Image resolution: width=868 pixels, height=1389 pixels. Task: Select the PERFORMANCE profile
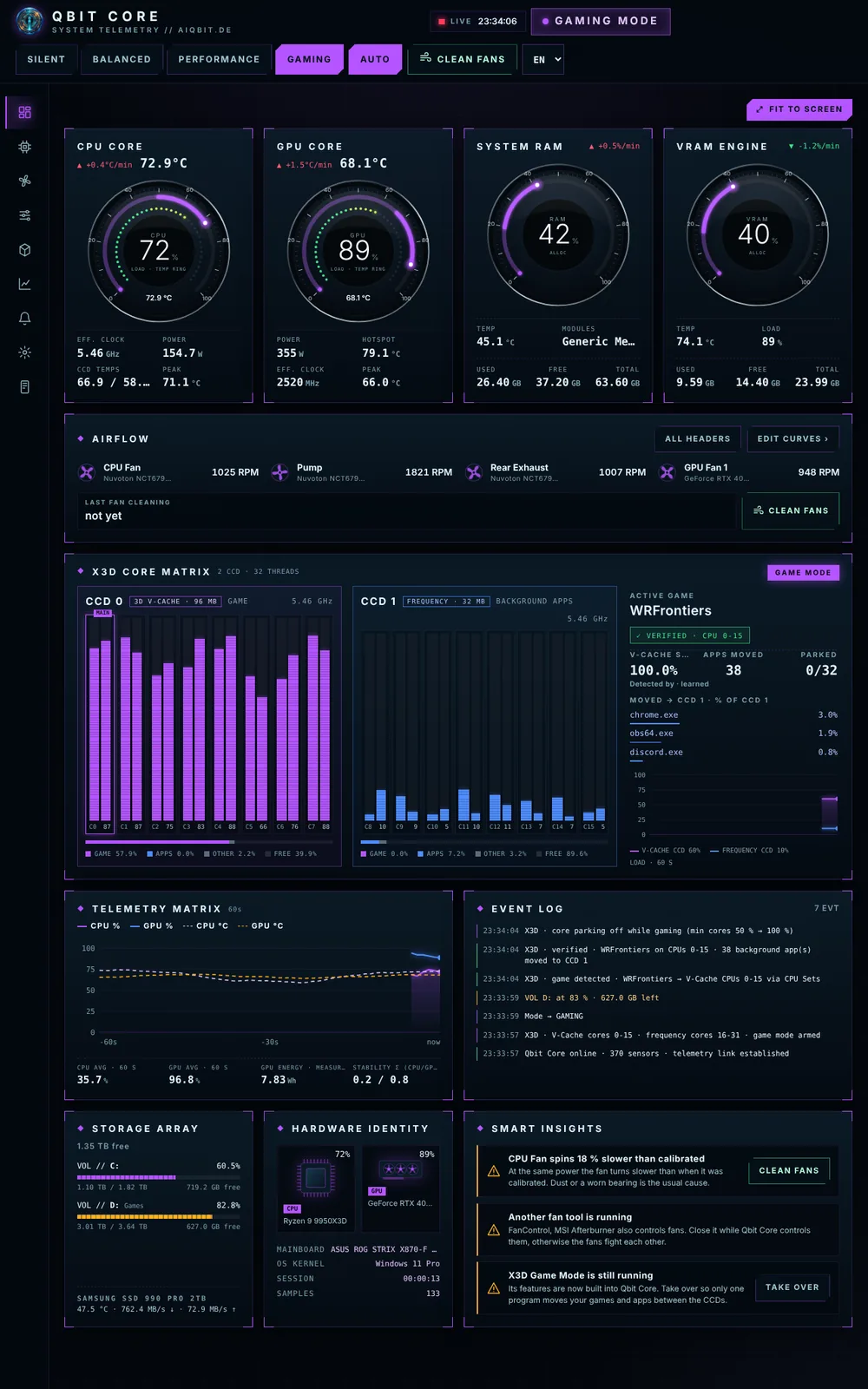click(x=219, y=59)
